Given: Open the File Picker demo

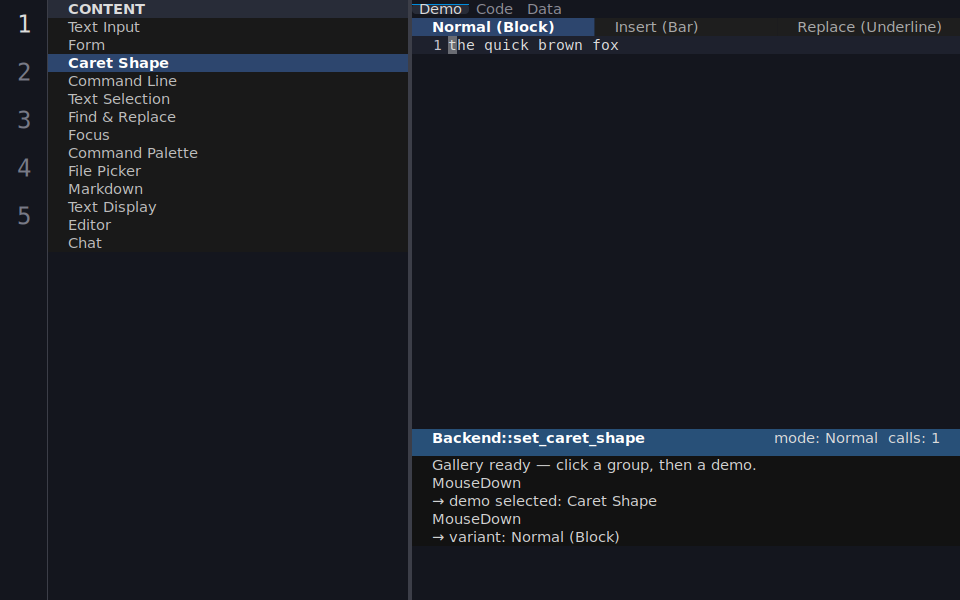Looking at the screenshot, I should tap(228, 171).
